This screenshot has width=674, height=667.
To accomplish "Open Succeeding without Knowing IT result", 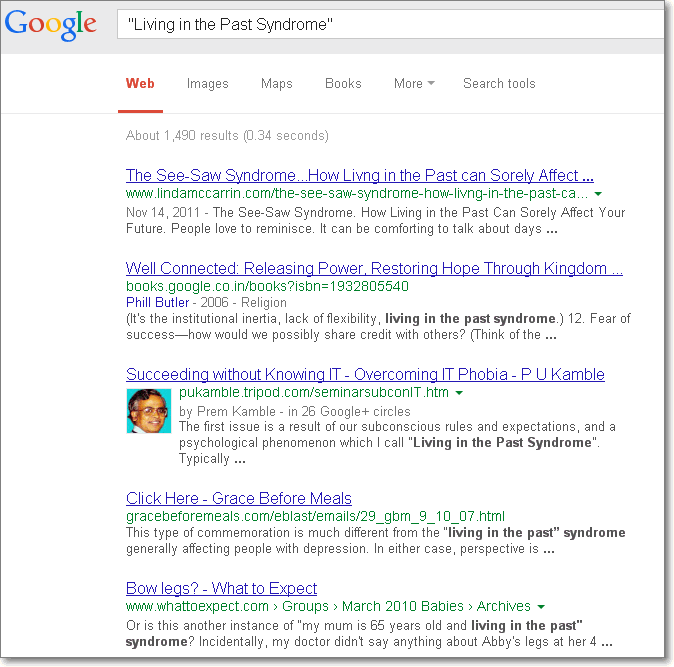I will 365,375.
